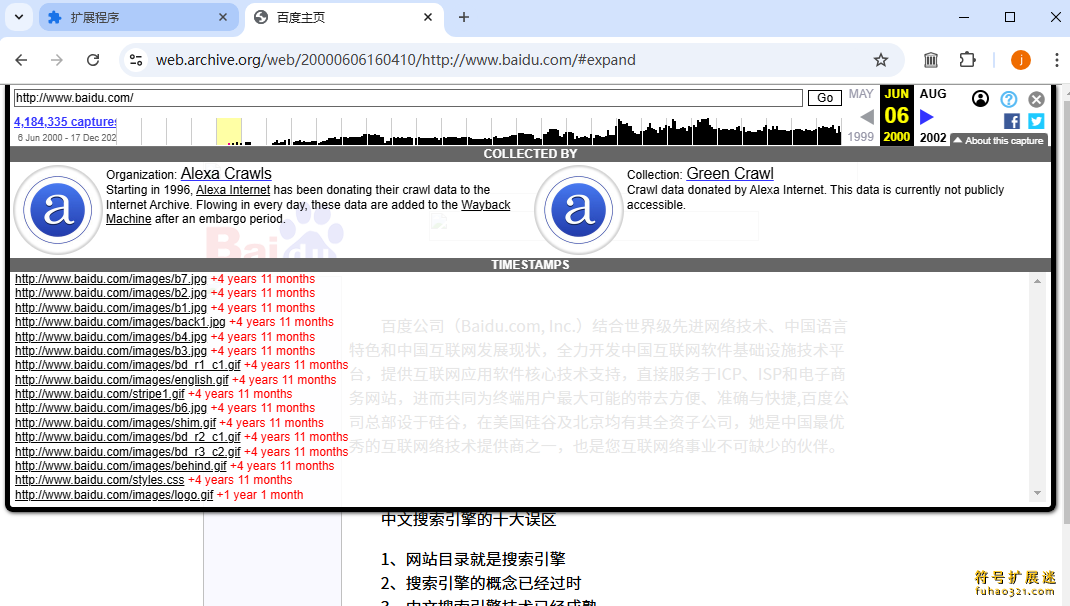
Task: Open Wayback help question mark icon
Action: click(x=1009, y=99)
